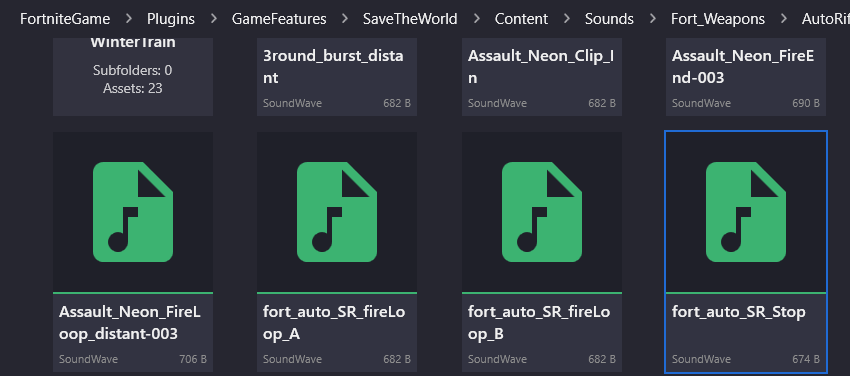850x376 pixels.
Task: Open the Assault_Neon_FireLoop_distant-003 sound icon
Action: click(x=133, y=212)
